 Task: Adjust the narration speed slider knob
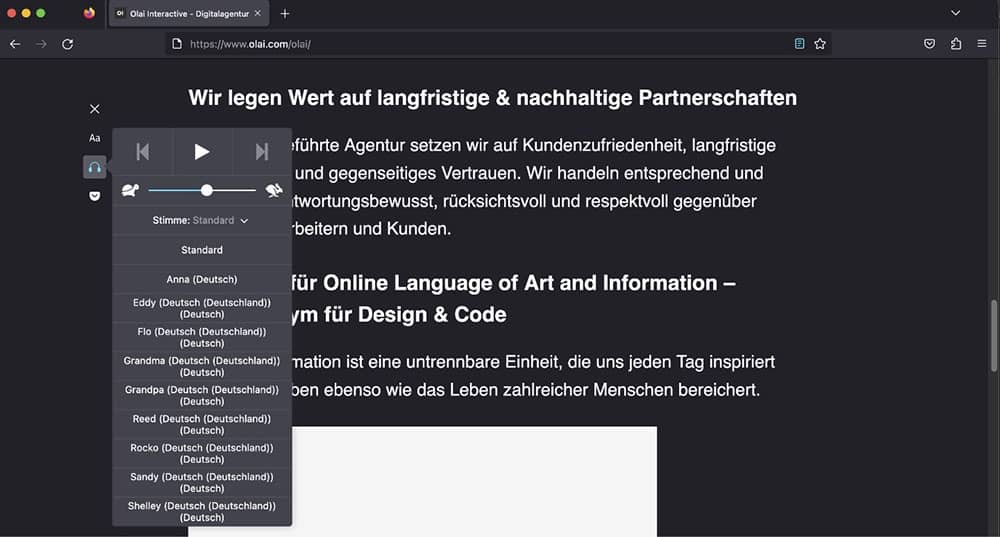pyautogui.click(x=207, y=190)
